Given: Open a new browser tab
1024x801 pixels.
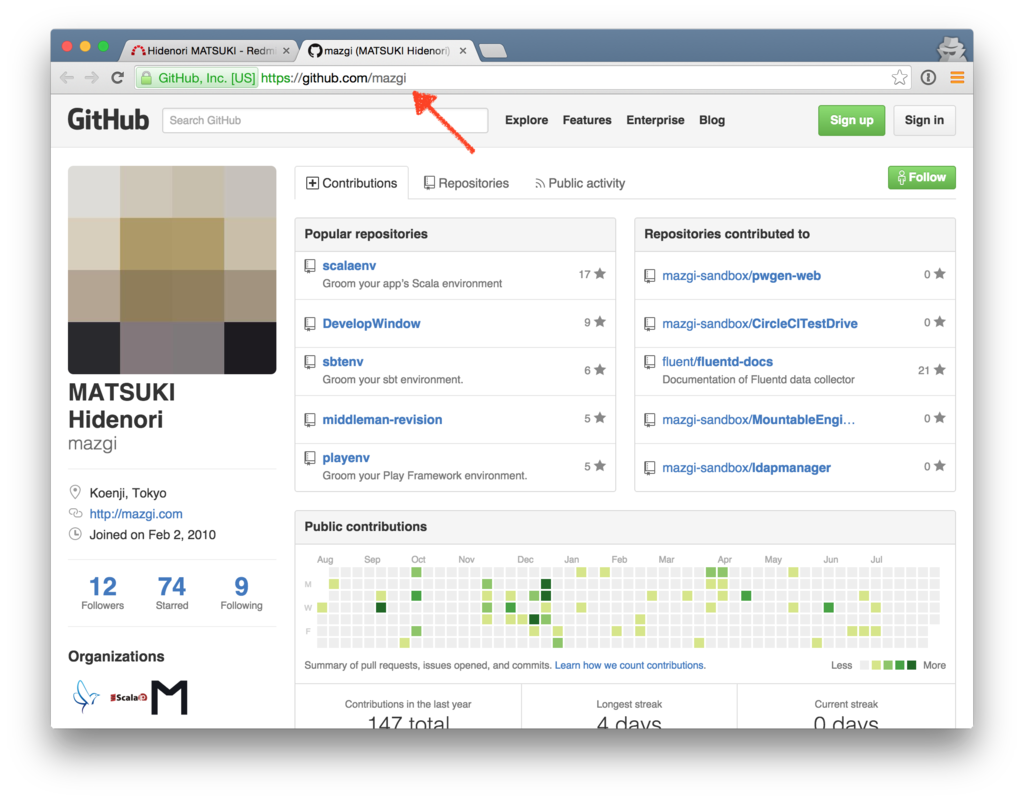Looking at the screenshot, I should (x=493, y=51).
